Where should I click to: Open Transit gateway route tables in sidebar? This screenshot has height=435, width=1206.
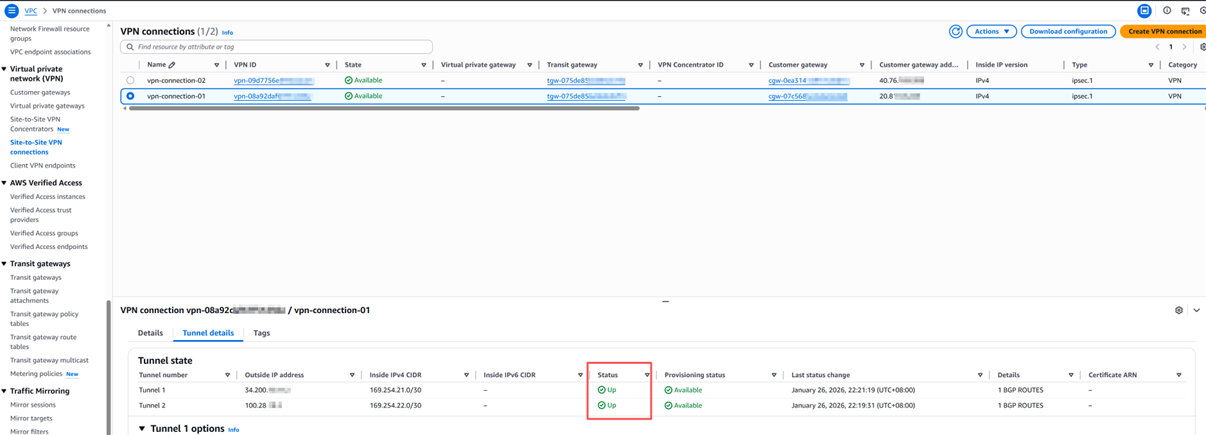click(43, 342)
